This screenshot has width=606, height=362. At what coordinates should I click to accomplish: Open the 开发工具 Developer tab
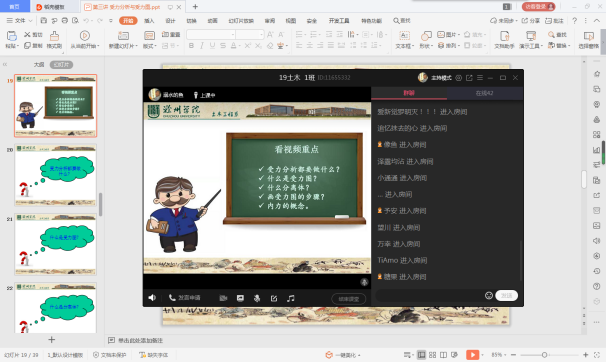[x=339, y=20]
